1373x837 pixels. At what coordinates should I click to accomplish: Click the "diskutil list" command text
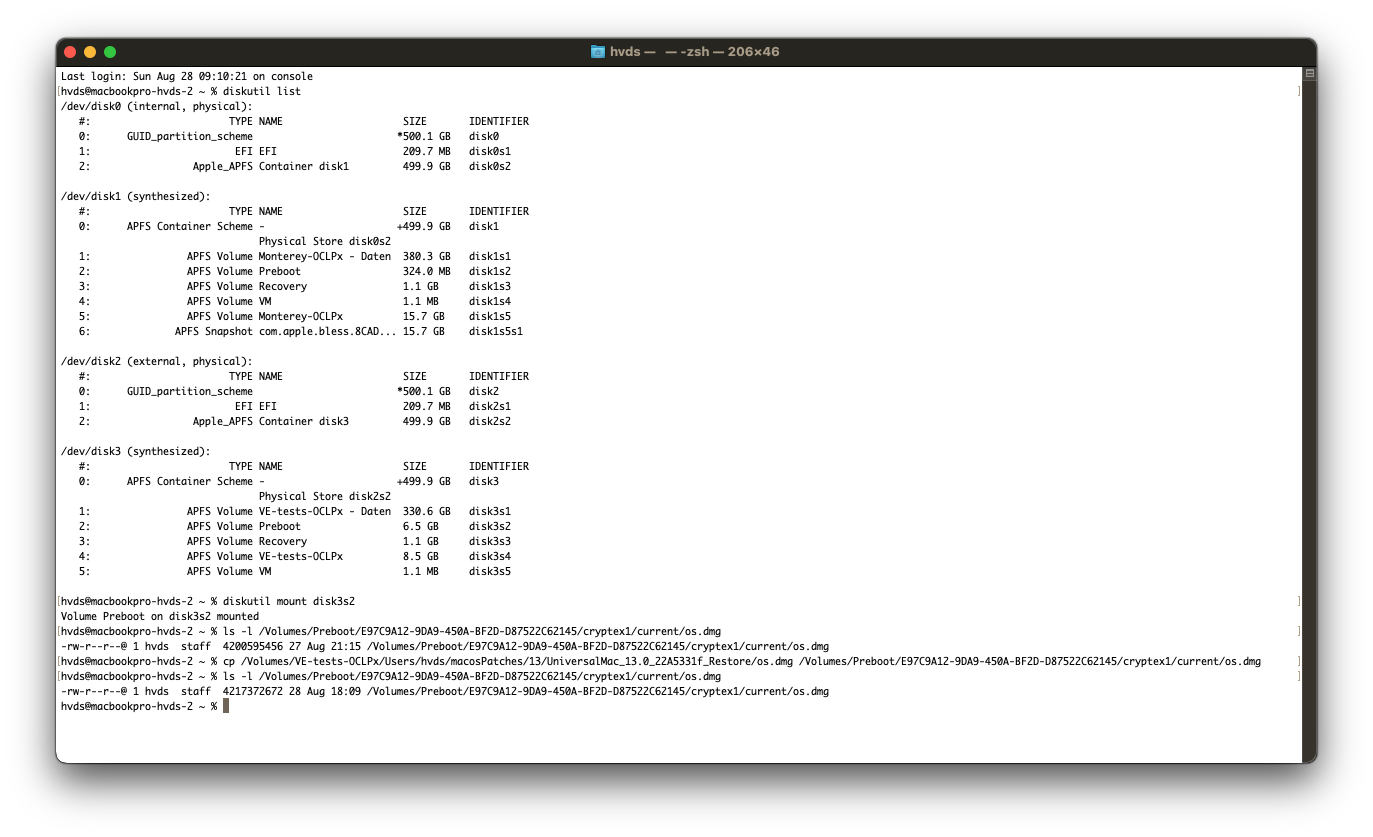click(263, 91)
